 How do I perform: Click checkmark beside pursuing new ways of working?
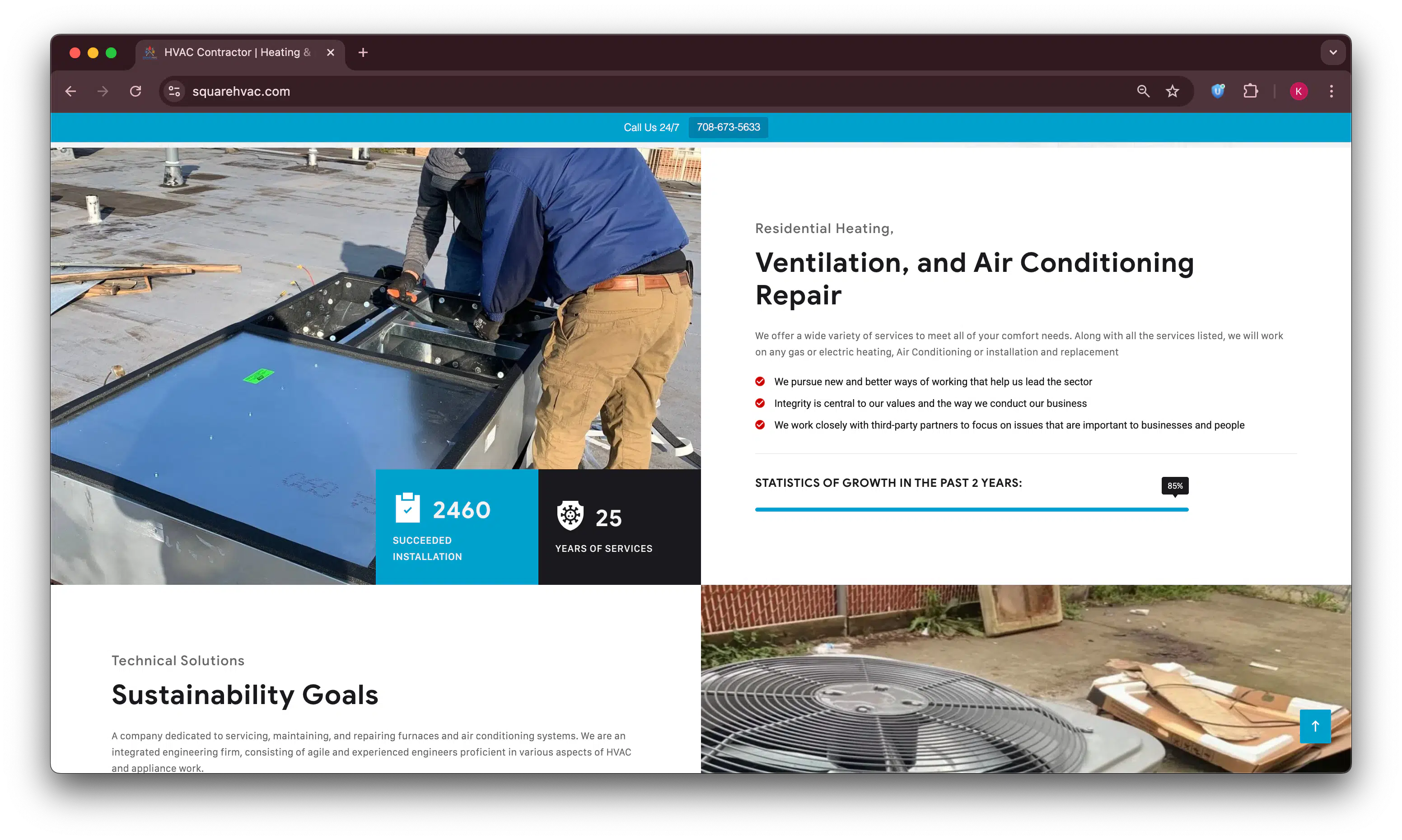760,382
